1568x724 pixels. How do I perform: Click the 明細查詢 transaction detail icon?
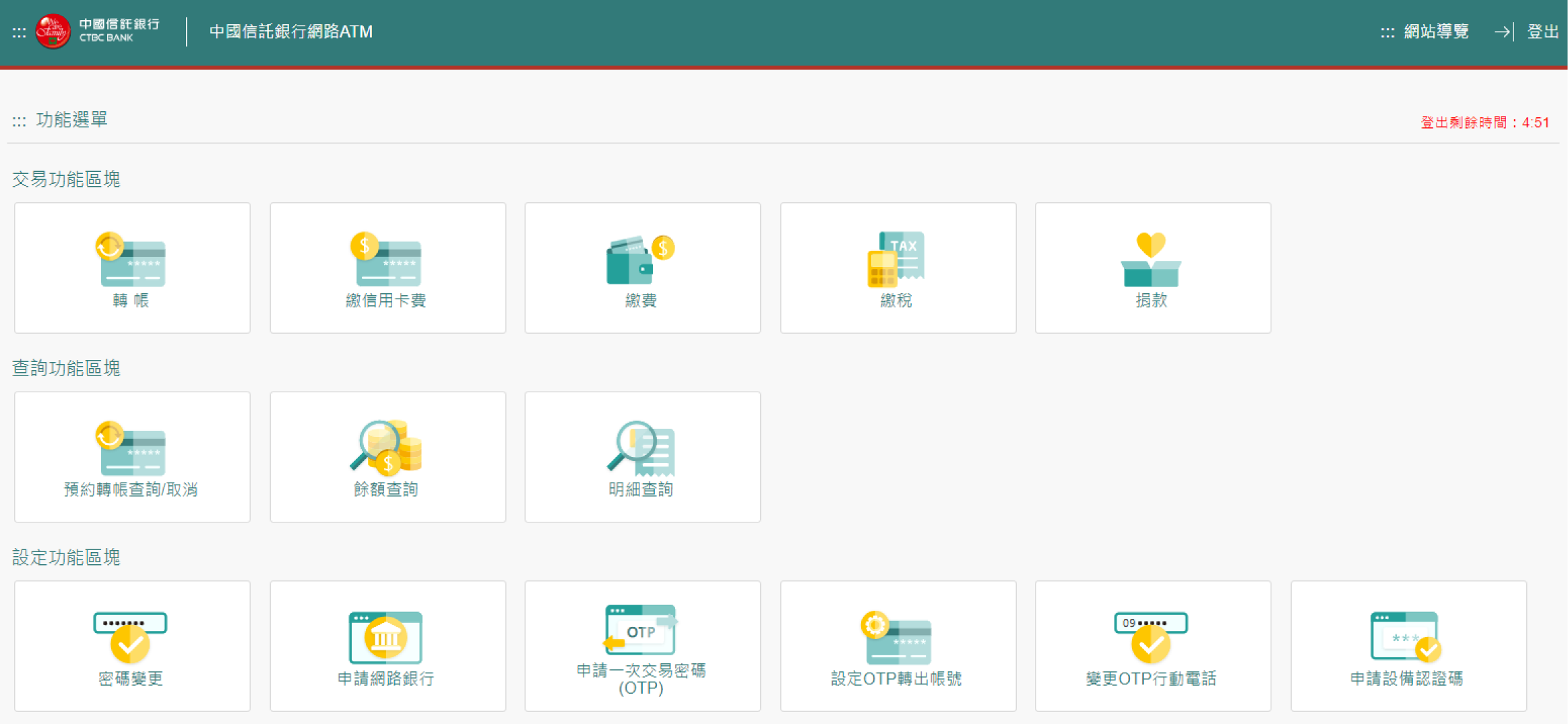click(x=641, y=456)
